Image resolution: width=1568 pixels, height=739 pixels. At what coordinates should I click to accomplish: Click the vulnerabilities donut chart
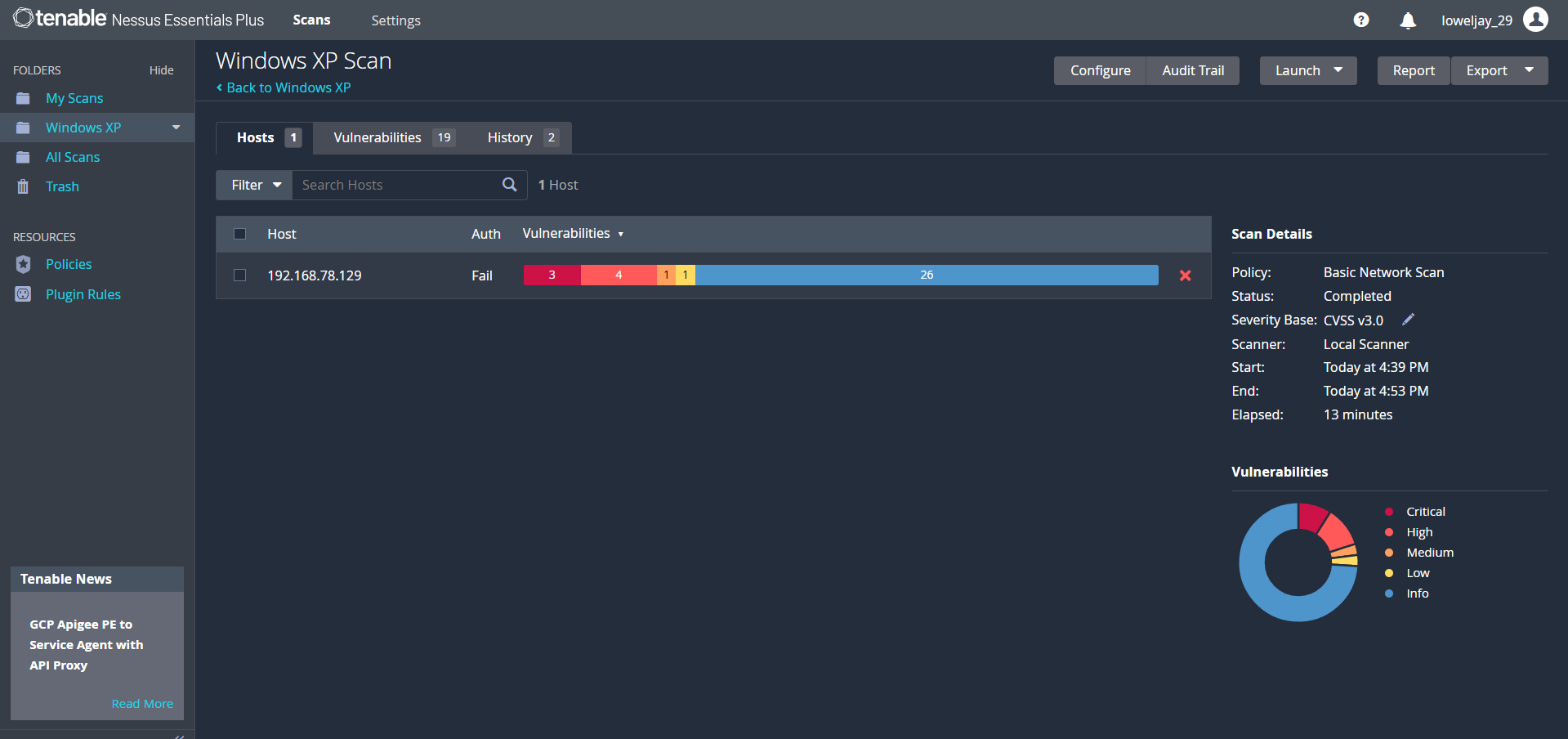click(1298, 562)
